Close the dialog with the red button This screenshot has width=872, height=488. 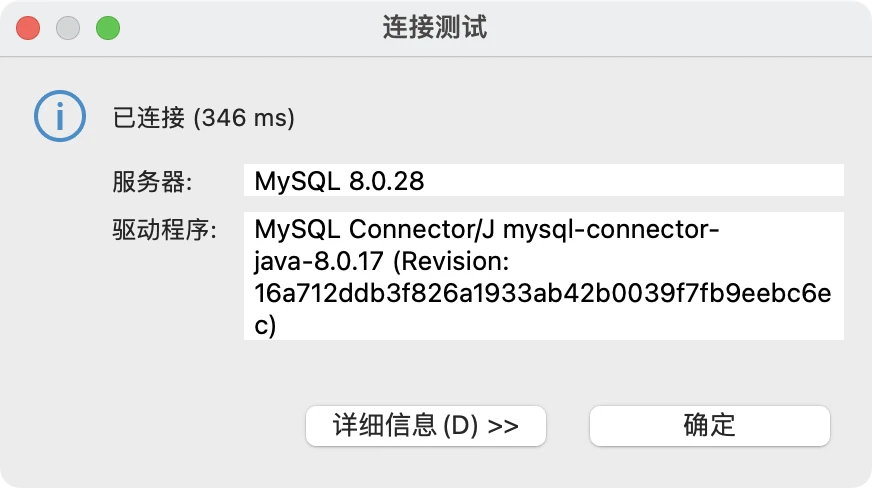28,28
